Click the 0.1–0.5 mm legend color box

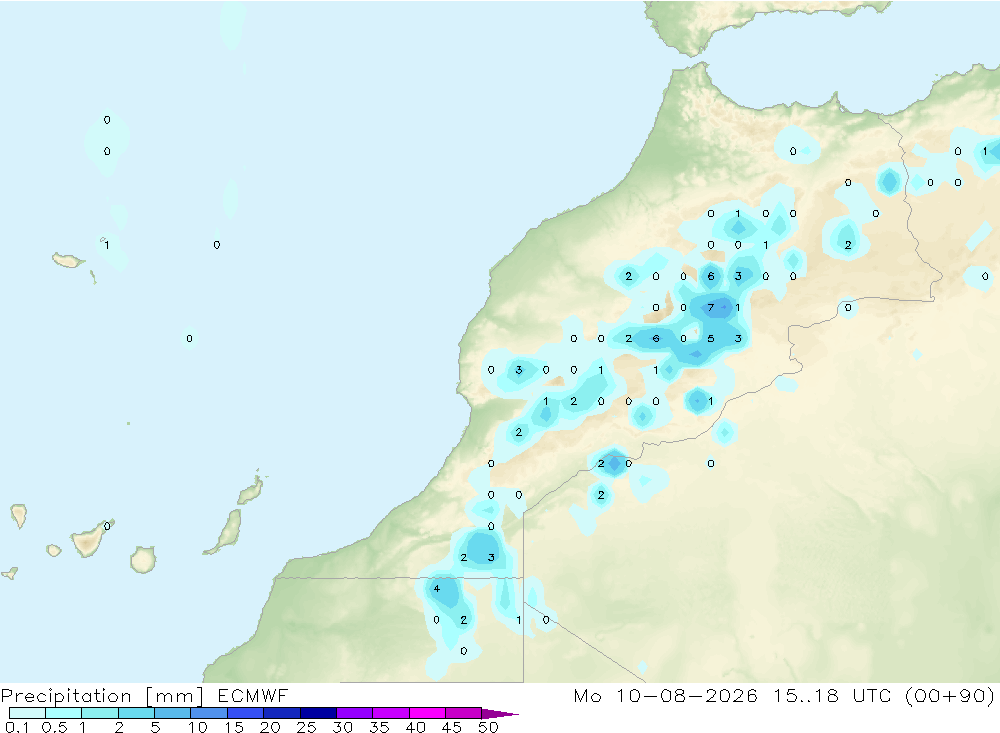tap(27, 713)
